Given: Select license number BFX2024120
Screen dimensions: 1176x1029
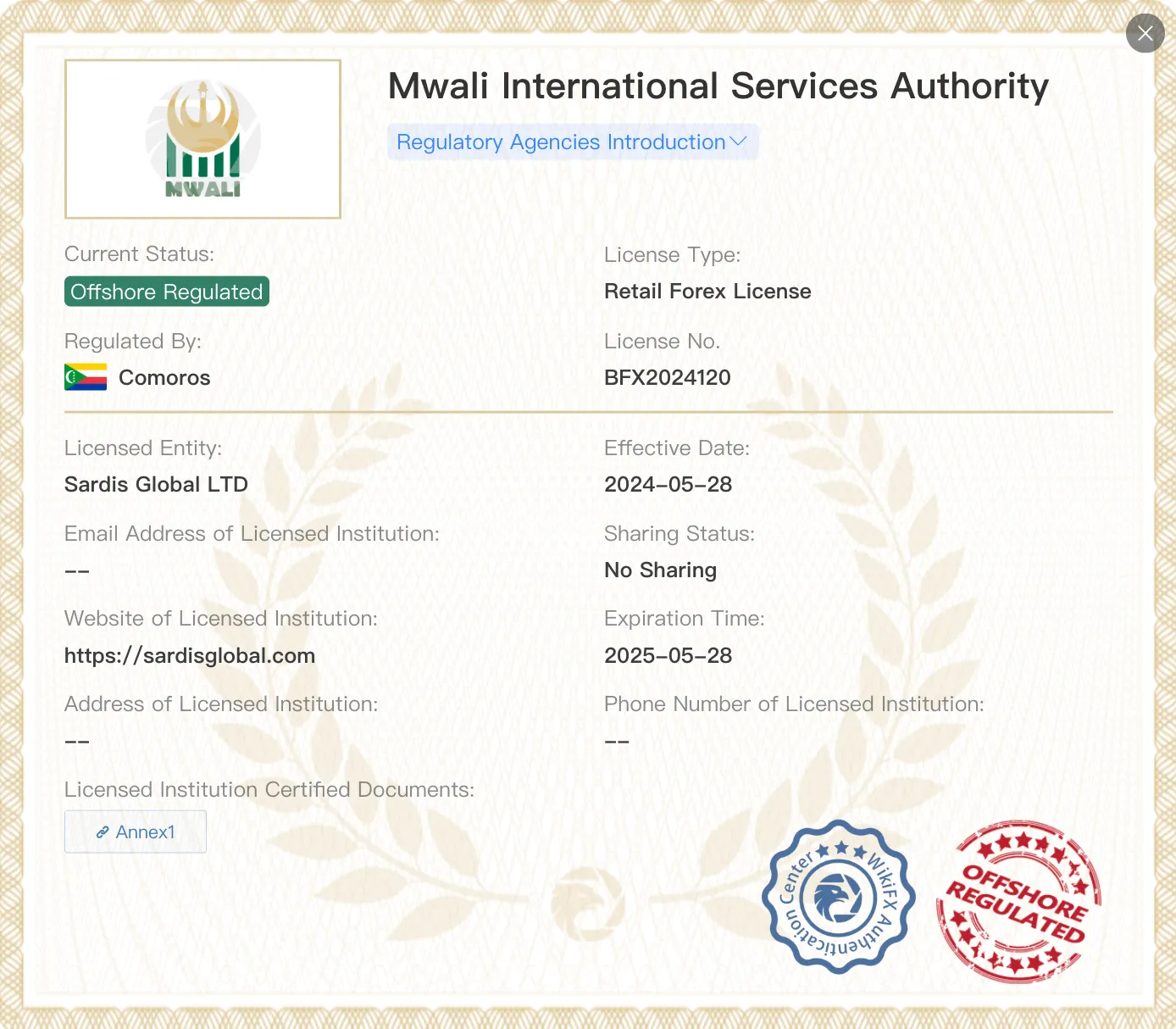Looking at the screenshot, I should [x=668, y=377].
